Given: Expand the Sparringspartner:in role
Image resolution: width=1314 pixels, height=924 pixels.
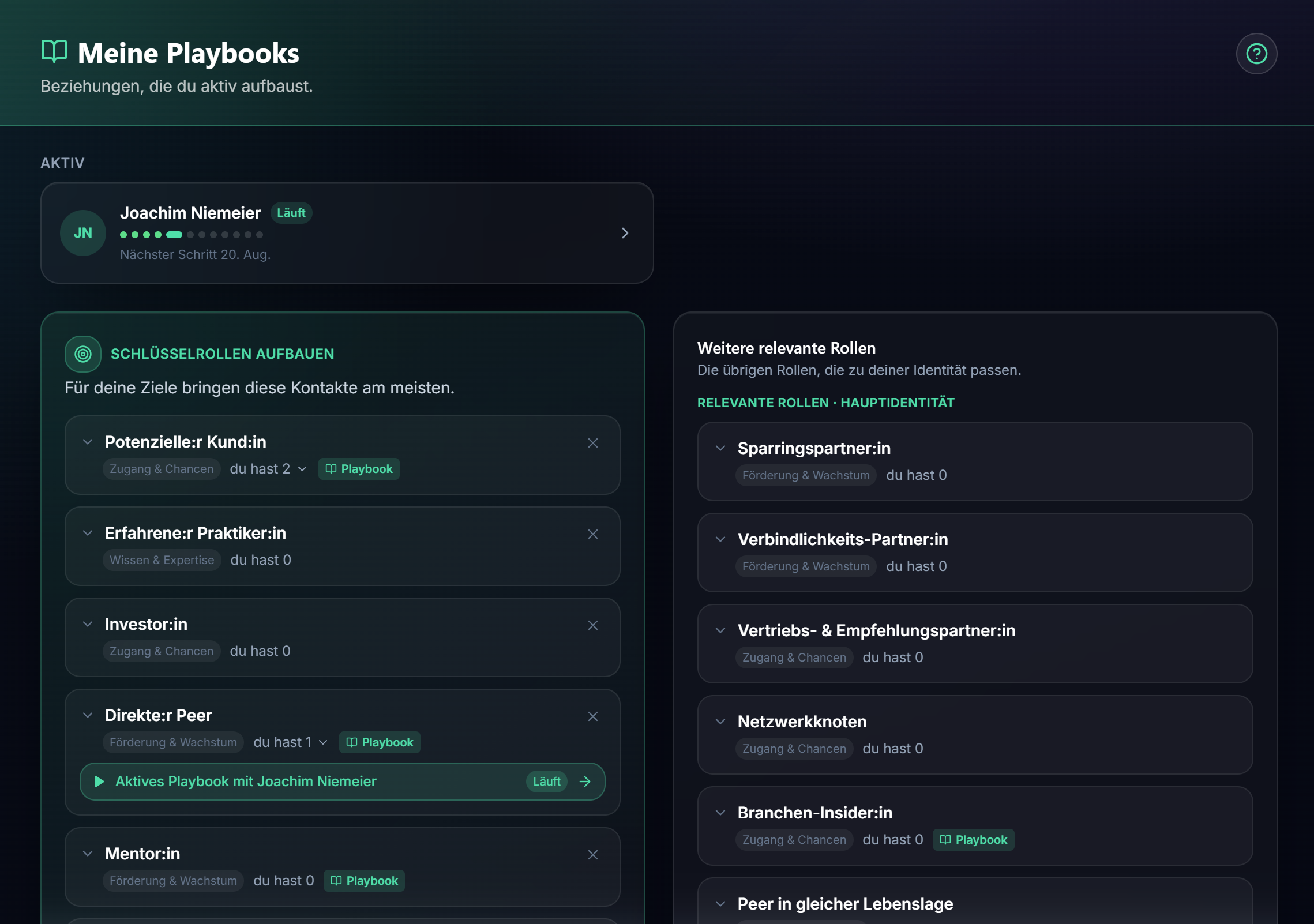Looking at the screenshot, I should (720, 448).
